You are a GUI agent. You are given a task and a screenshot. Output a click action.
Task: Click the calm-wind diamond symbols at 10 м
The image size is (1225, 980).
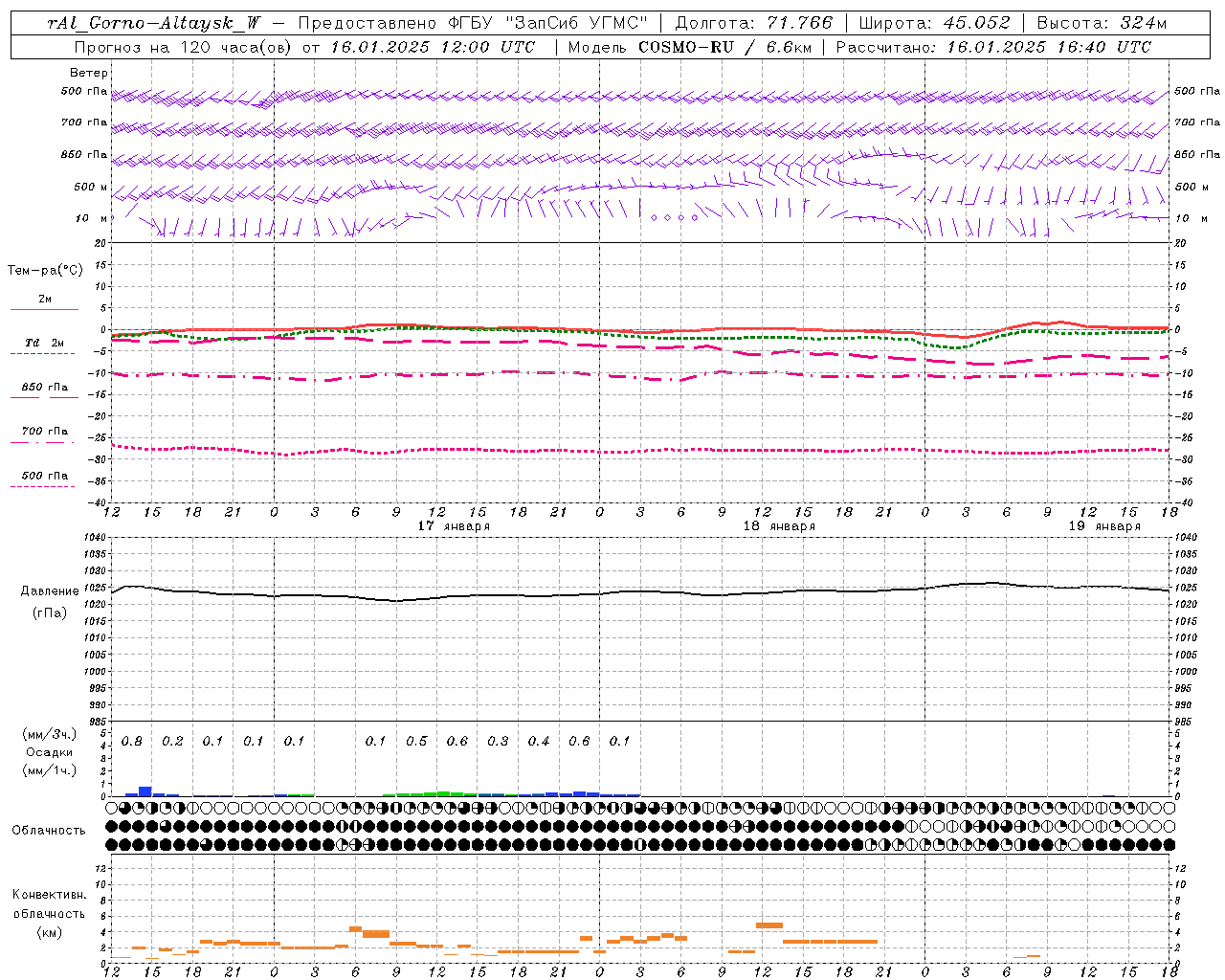pos(675,218)
